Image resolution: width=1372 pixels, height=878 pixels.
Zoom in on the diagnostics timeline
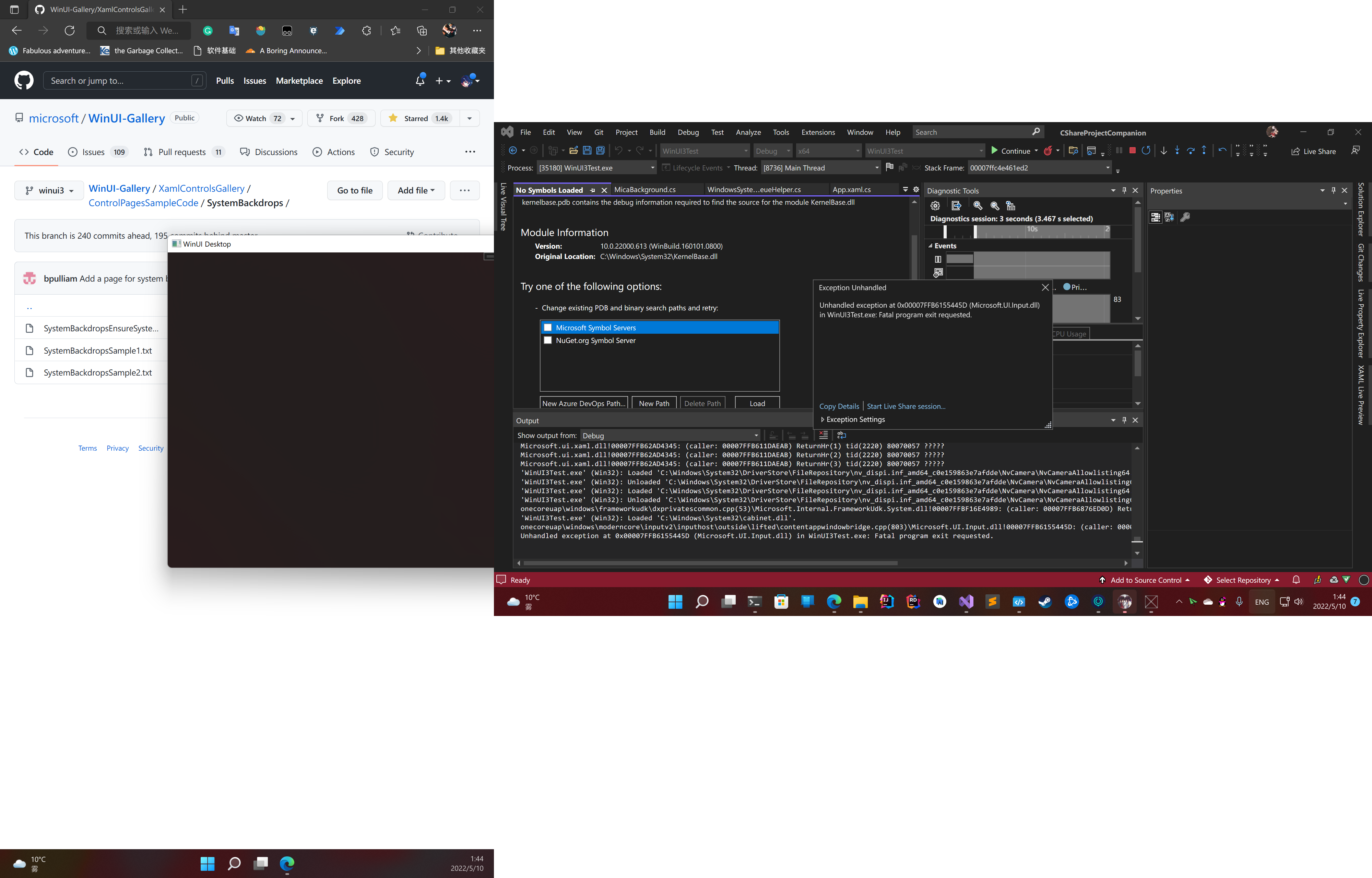(978, 206)
